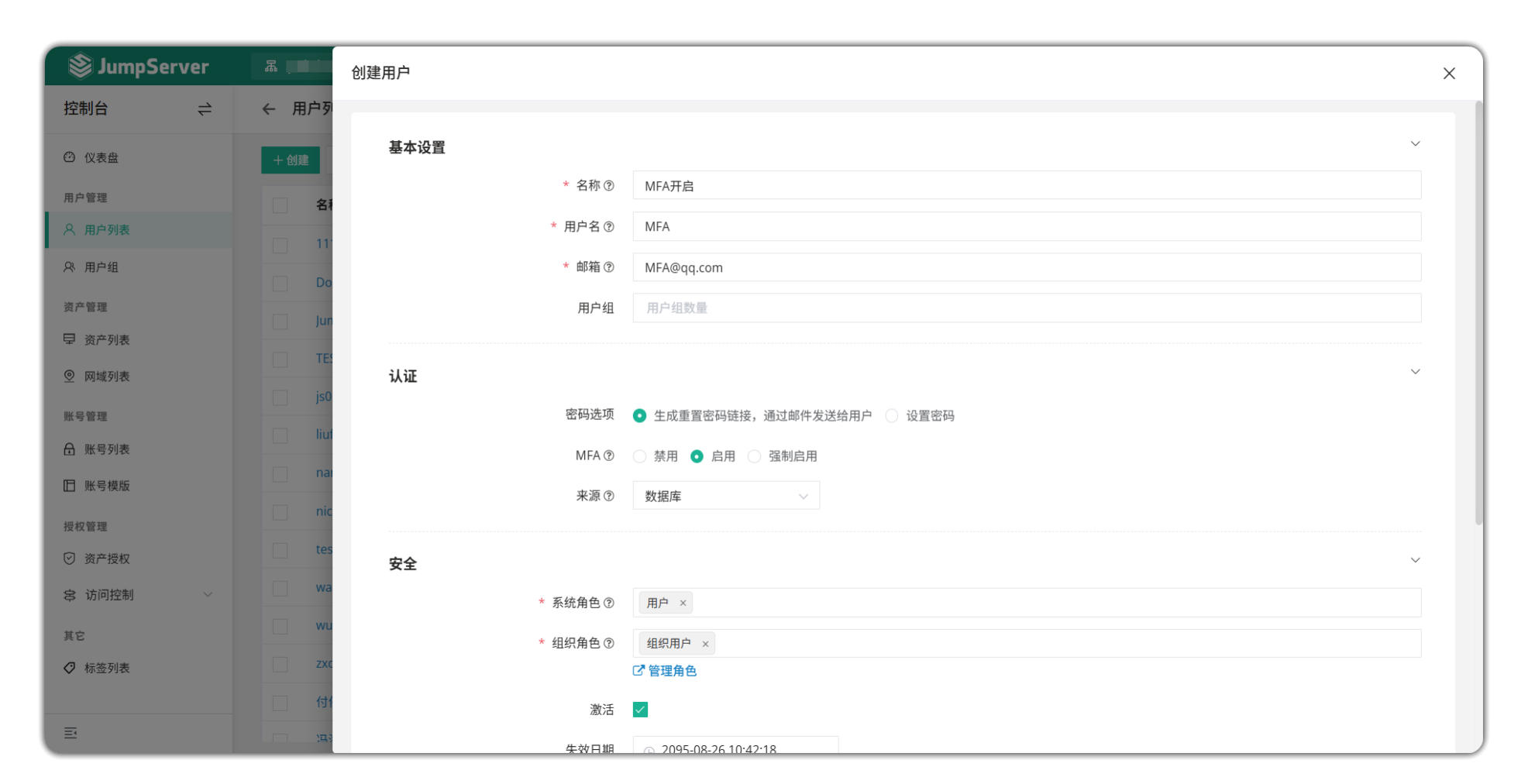
Task: Select the 设置密码 radio option
Action: [x=892, y=416]
